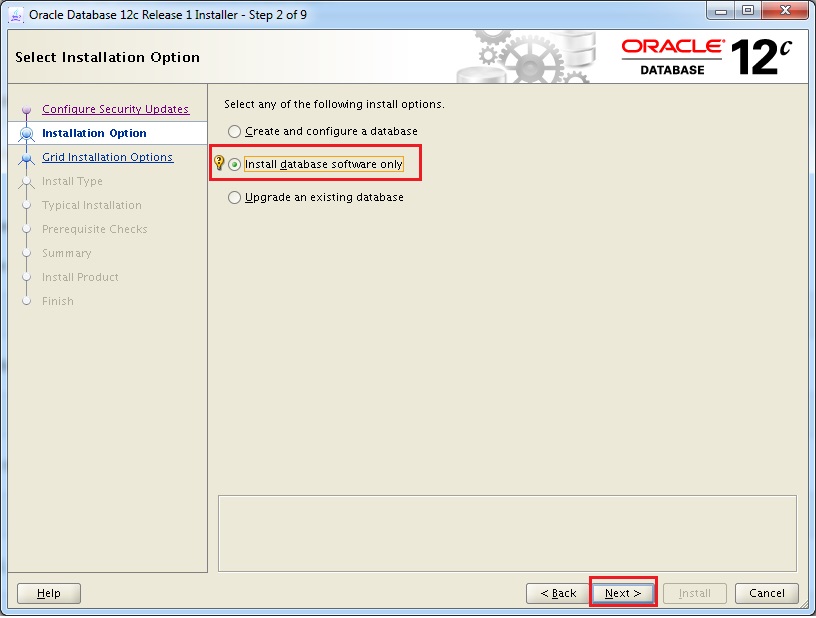Open the Configure Security Updates step link

click(x=115, y=109)
